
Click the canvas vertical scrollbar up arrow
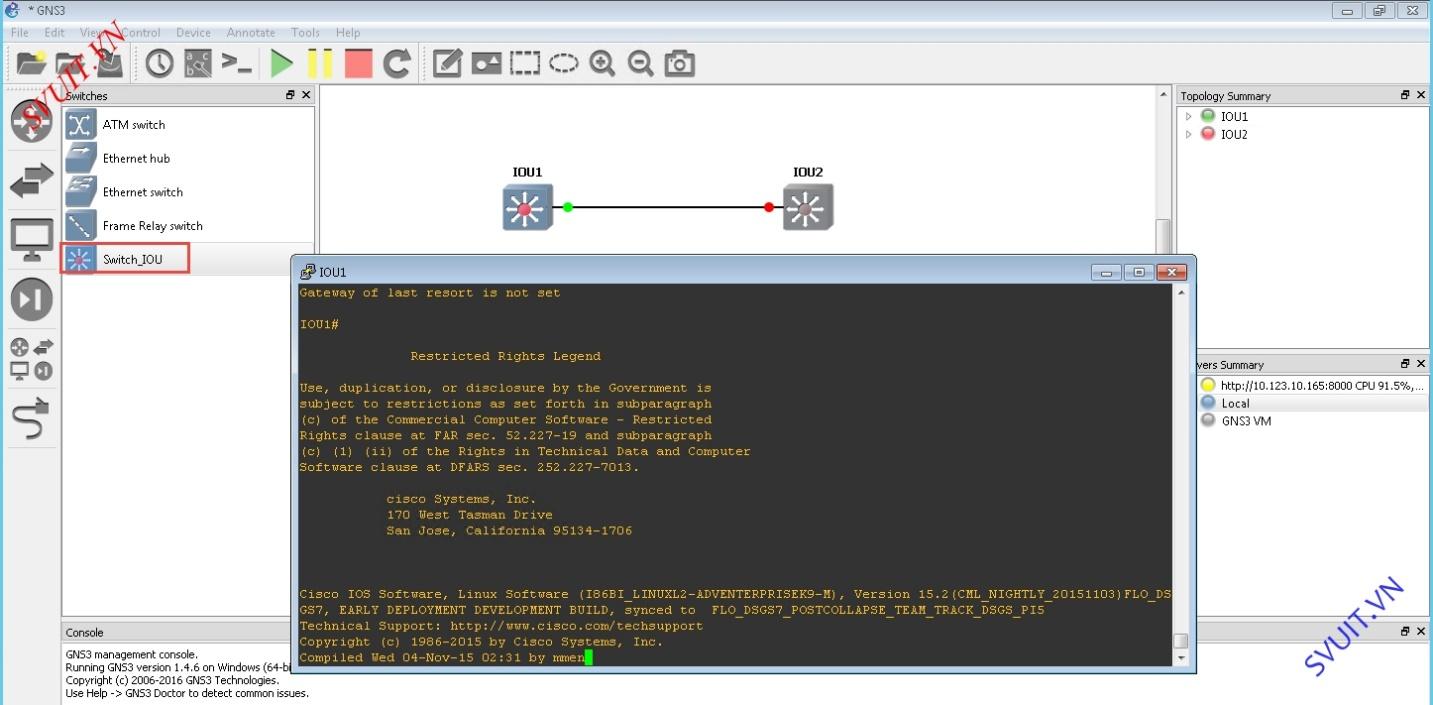[x=1163, y=95]
